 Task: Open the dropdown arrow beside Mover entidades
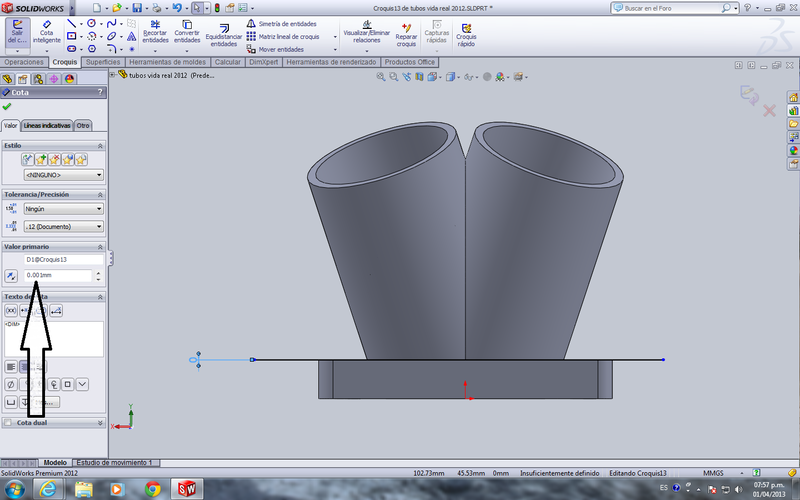tap(335, 49)
